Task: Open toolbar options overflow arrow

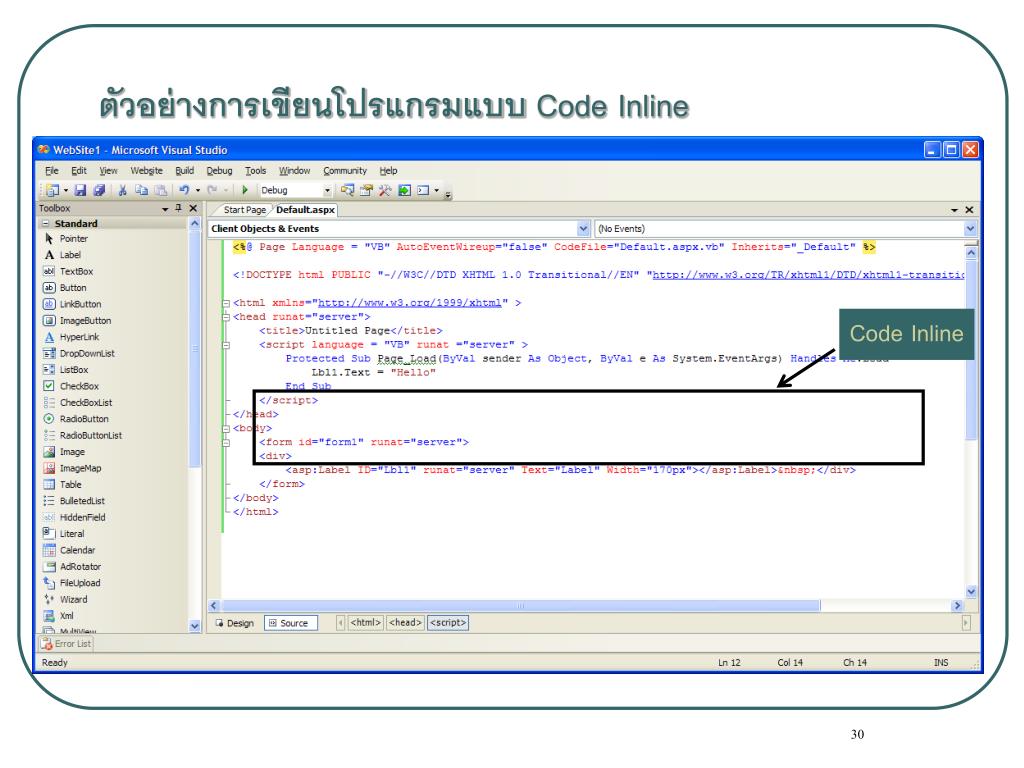Action: tap(448, 194)
